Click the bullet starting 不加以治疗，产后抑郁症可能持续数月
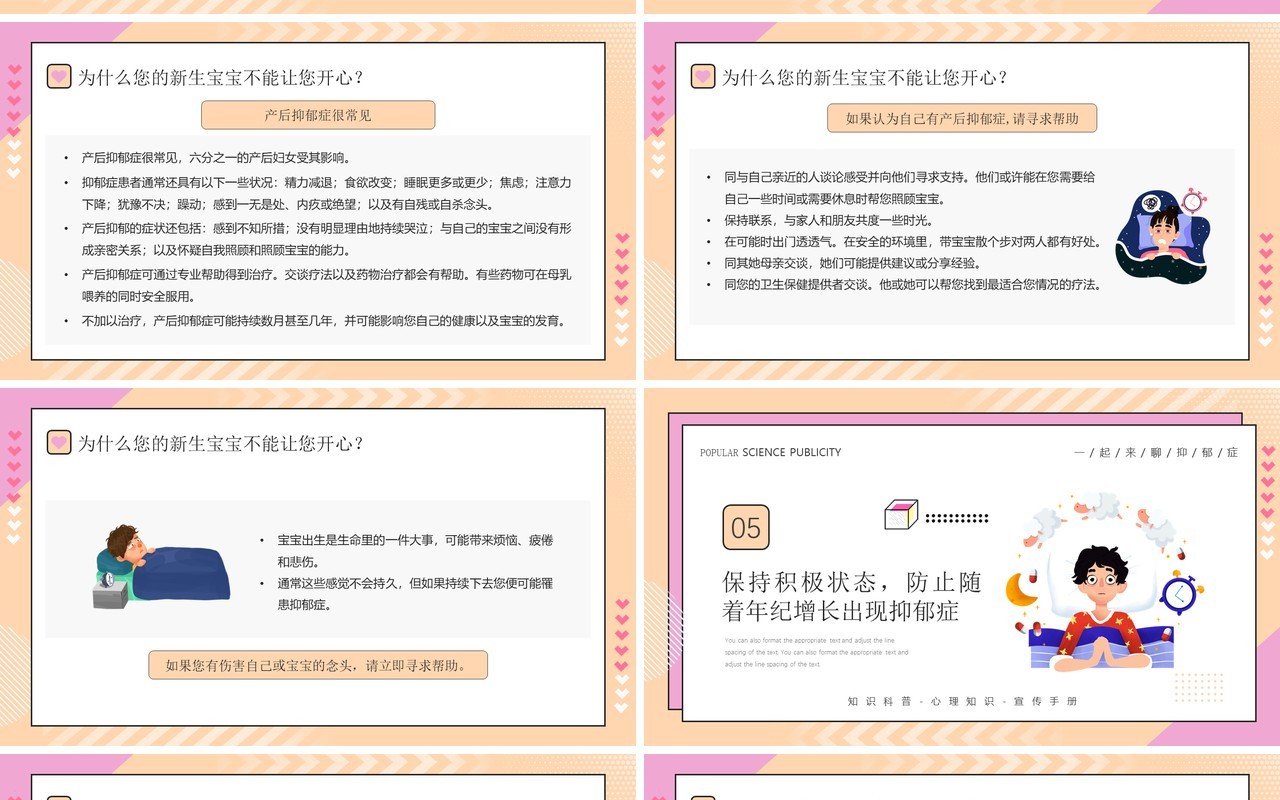1280x800 pixels. pyautogui.click(x=325, y=321)
